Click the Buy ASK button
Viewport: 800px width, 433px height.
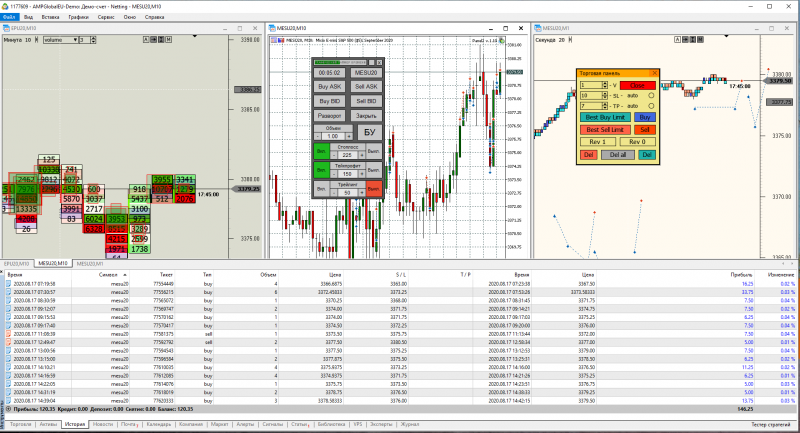(x=330, y=87)
